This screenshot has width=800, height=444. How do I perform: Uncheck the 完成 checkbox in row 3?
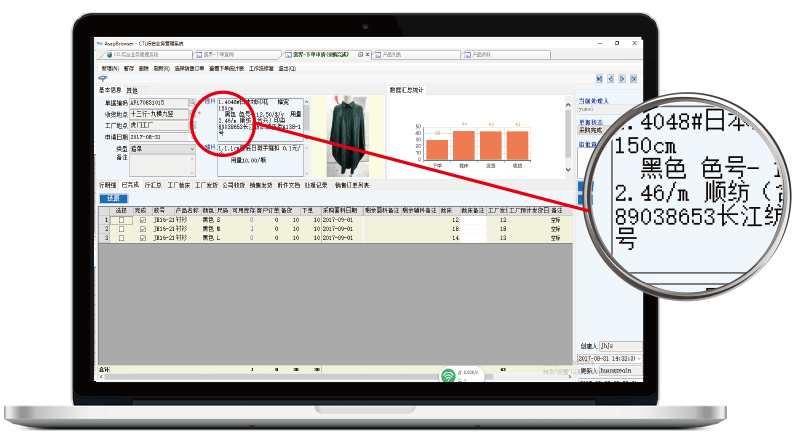(142, 237)
